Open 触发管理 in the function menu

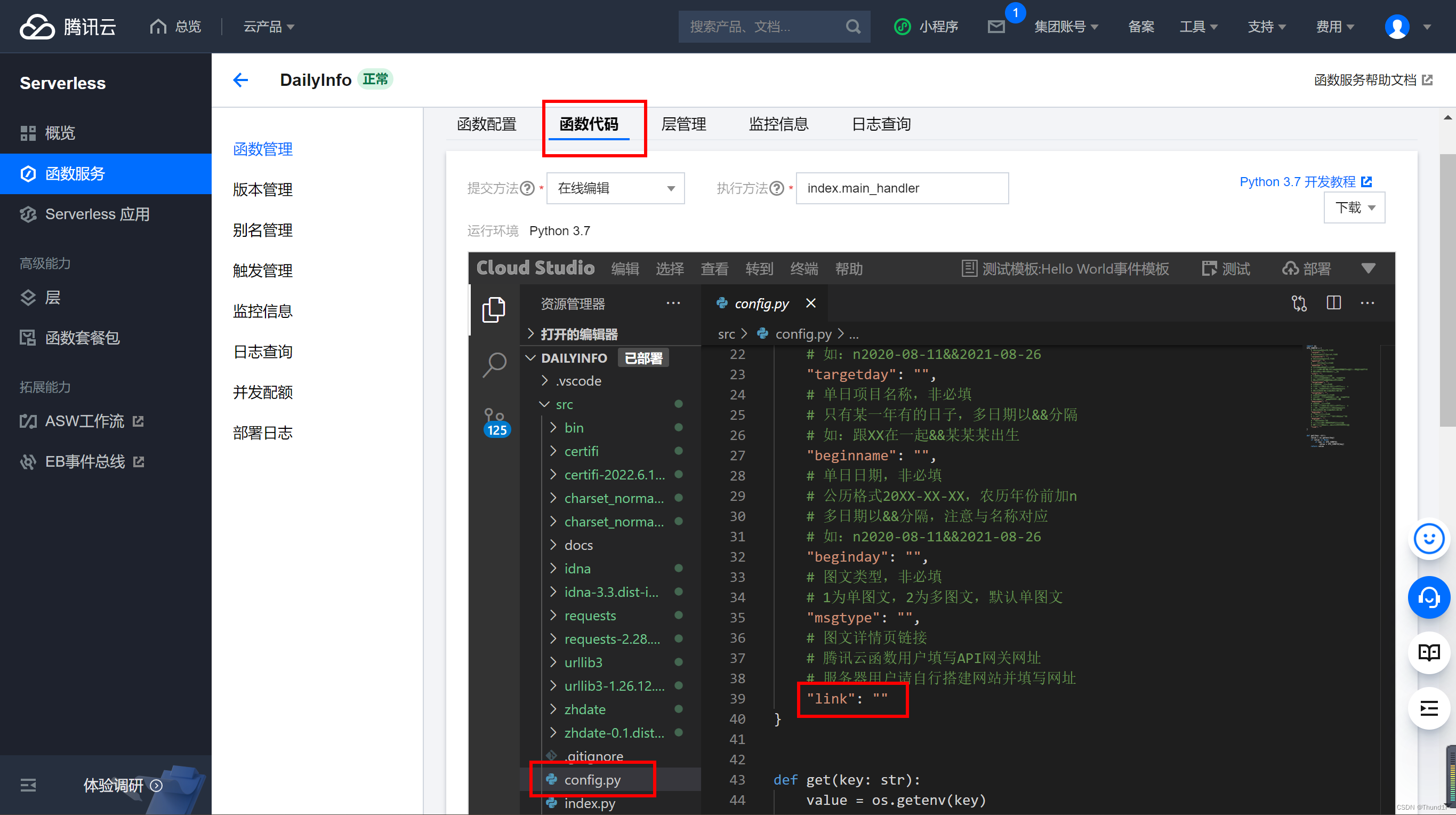pos(262,270)
